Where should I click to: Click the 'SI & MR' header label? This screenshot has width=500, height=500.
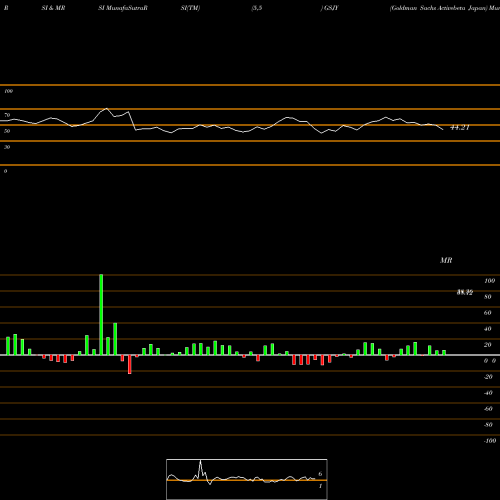click(x=53, y=8)
